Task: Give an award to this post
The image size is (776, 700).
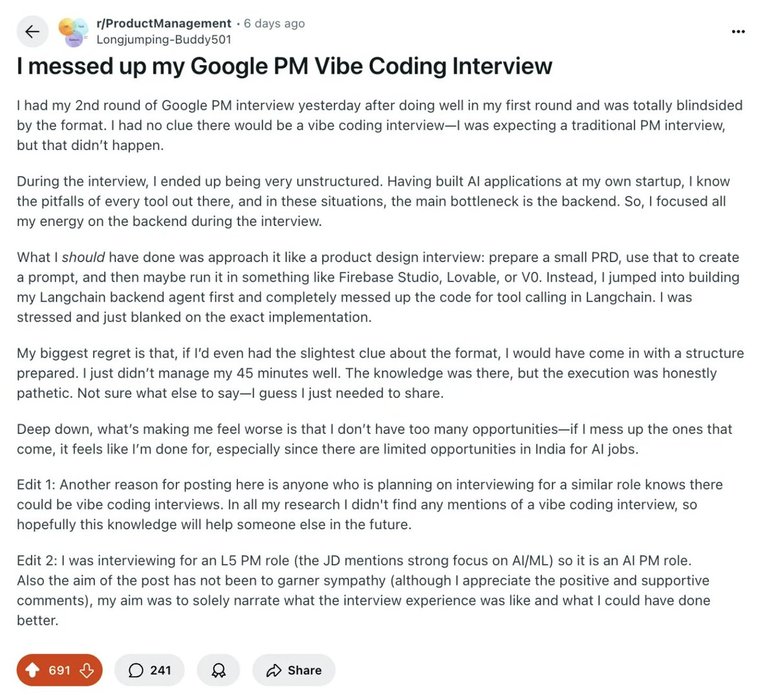Action: [x=218, y=670]
